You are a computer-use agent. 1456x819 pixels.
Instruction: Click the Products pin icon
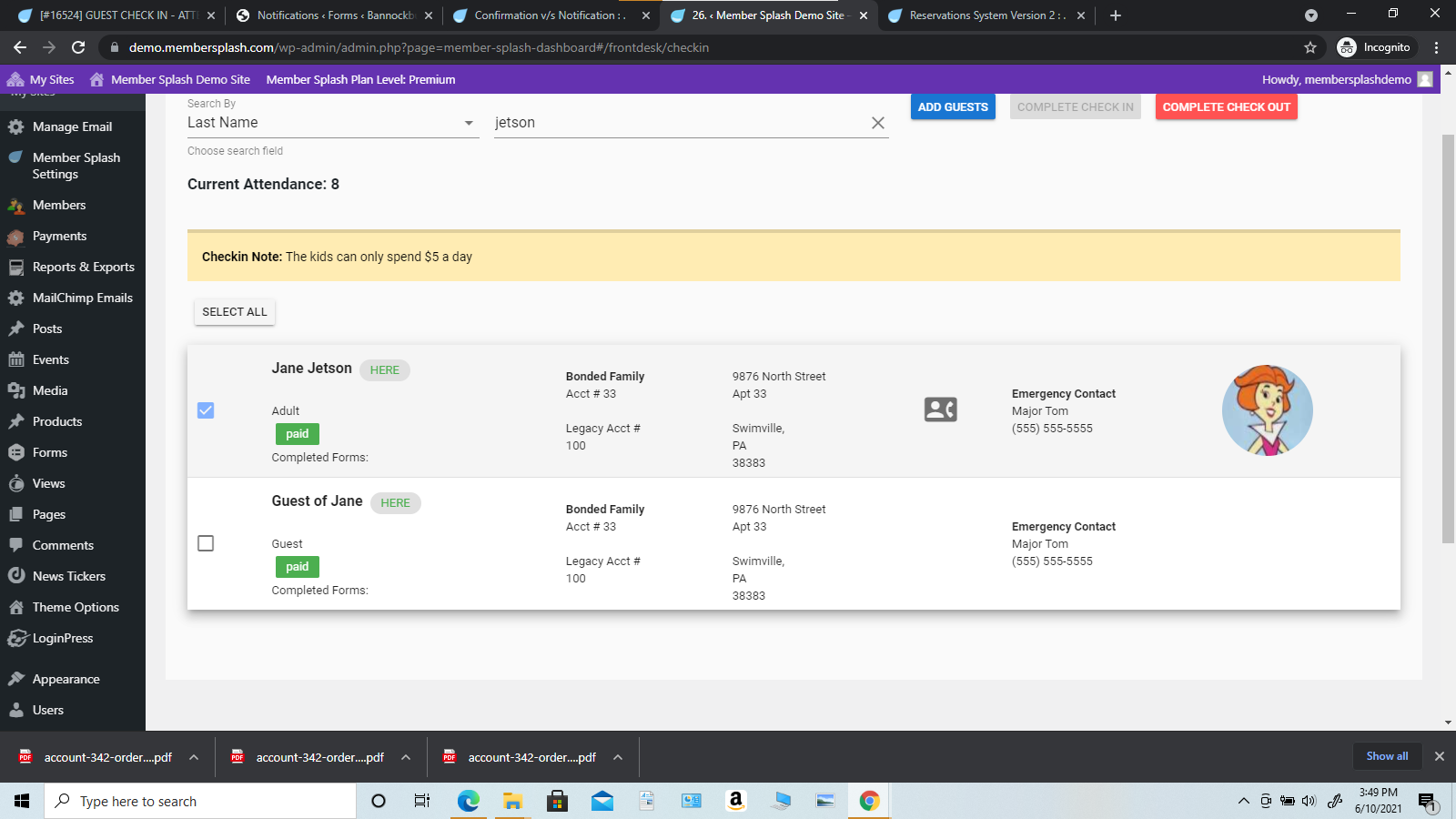[x=15, y=421]
